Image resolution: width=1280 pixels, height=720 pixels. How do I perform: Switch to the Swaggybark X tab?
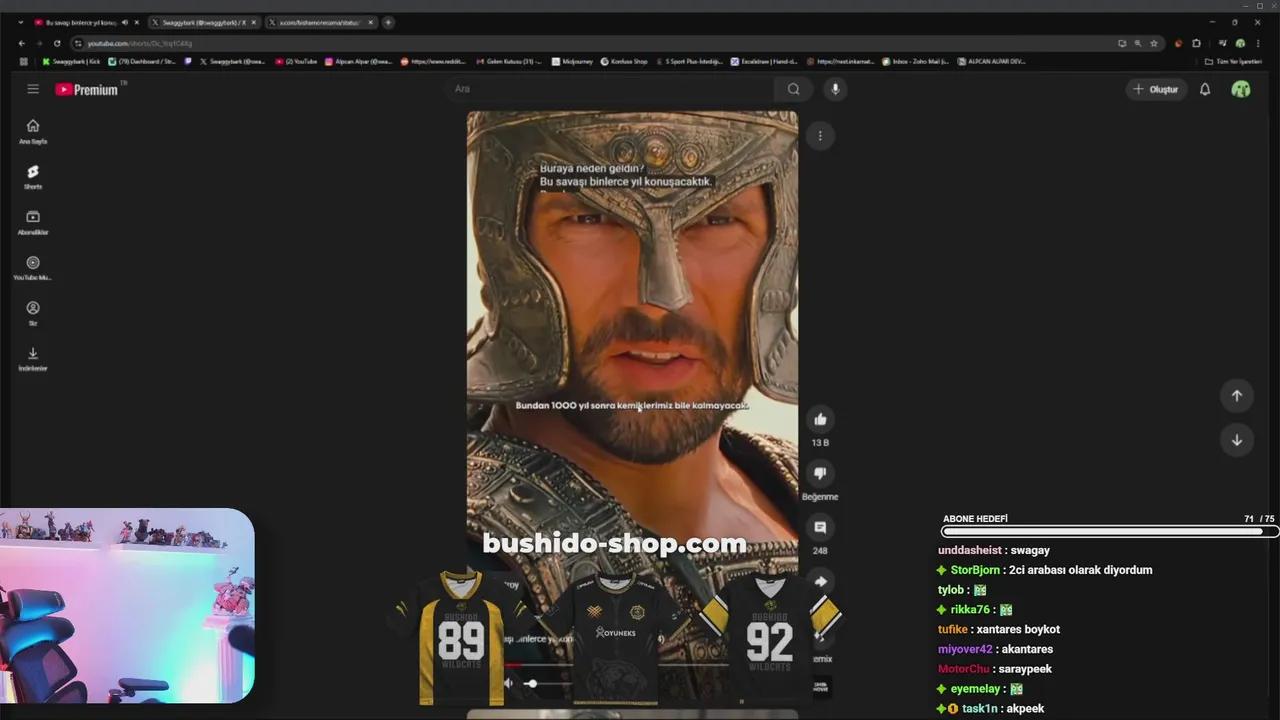point(204,22)
